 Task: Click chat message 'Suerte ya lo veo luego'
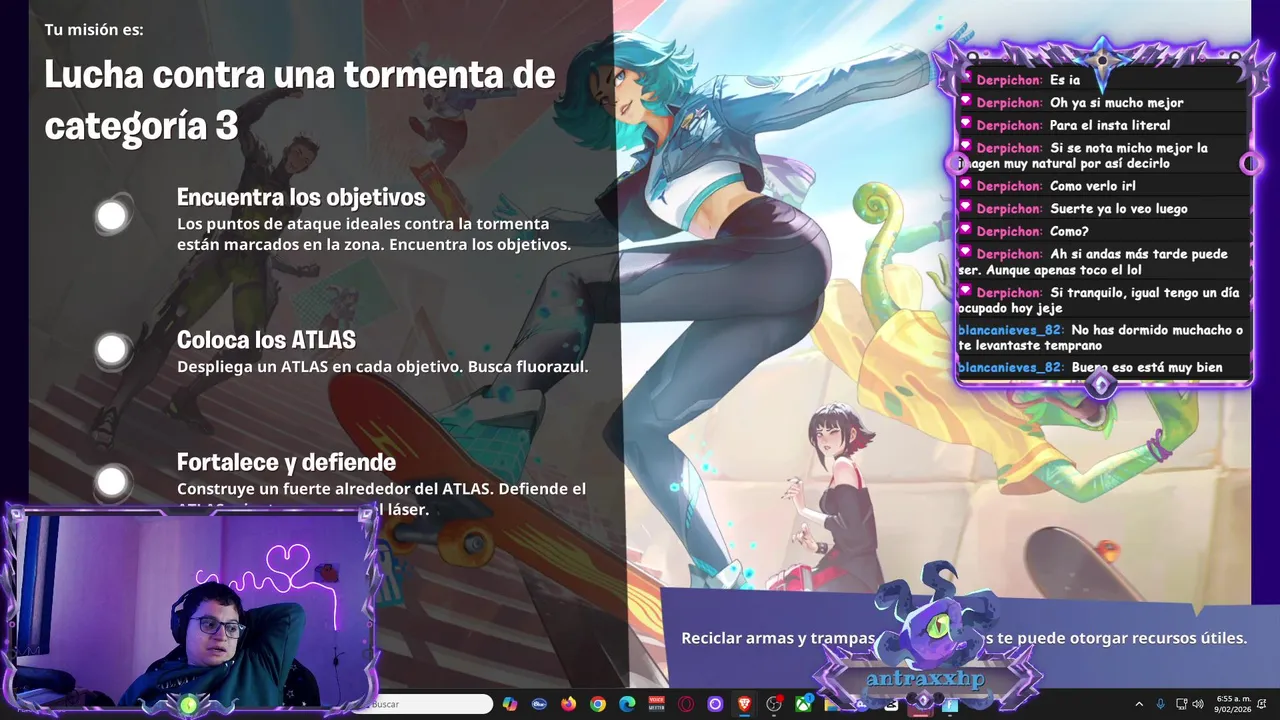(1118, 208)
